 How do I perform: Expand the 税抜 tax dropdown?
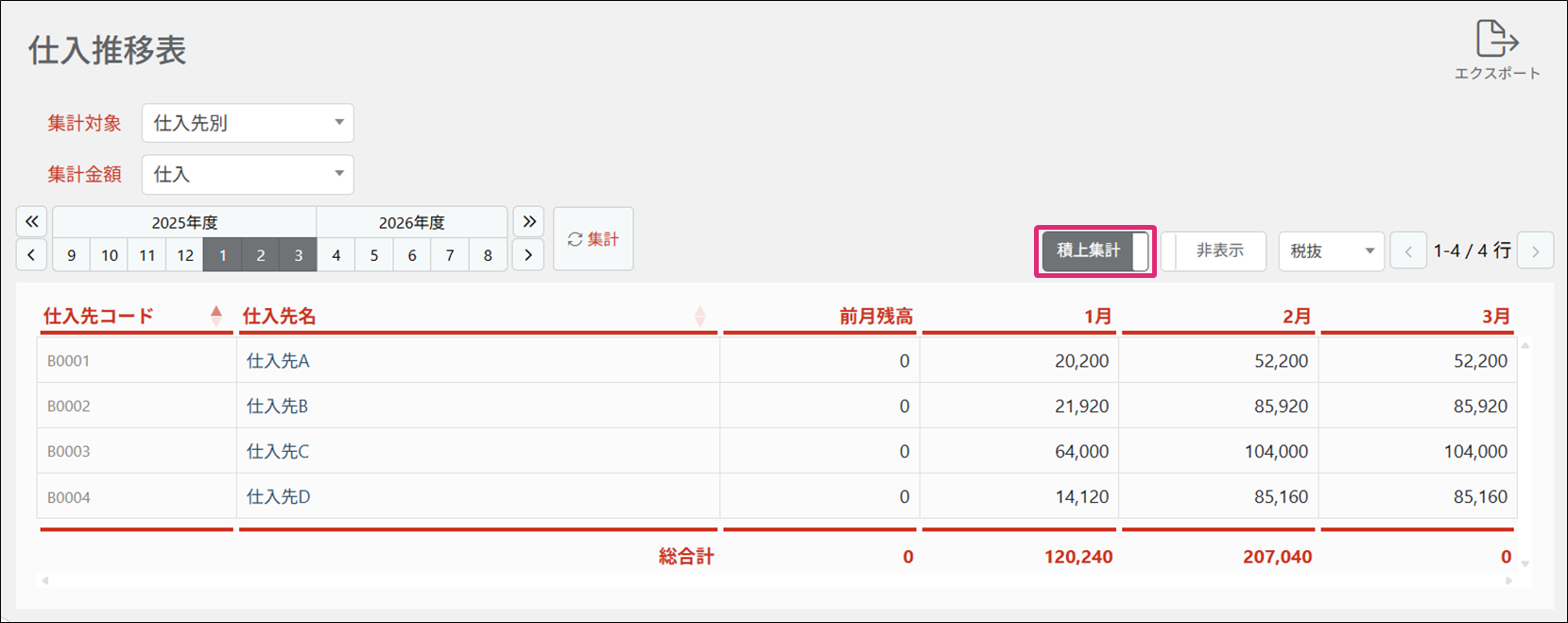[x=1331, y=251]
